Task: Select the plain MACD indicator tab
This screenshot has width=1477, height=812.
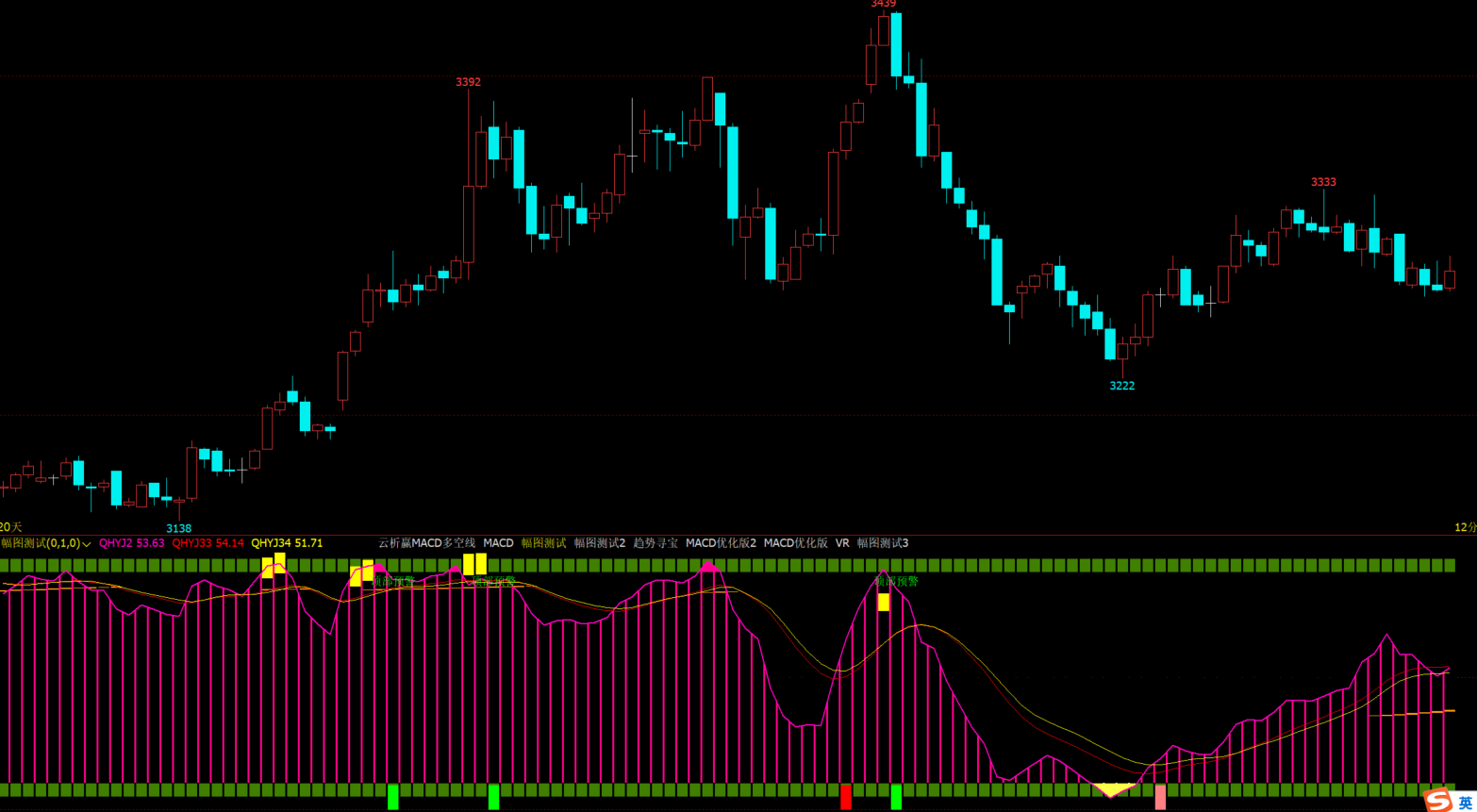Action: [498, 543]
